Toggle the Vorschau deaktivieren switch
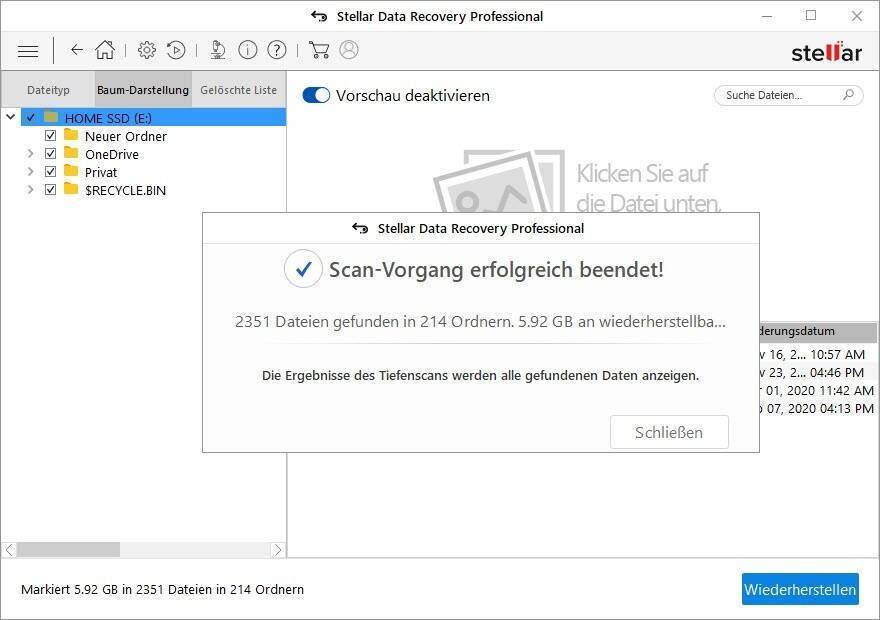 click(316, 96)
